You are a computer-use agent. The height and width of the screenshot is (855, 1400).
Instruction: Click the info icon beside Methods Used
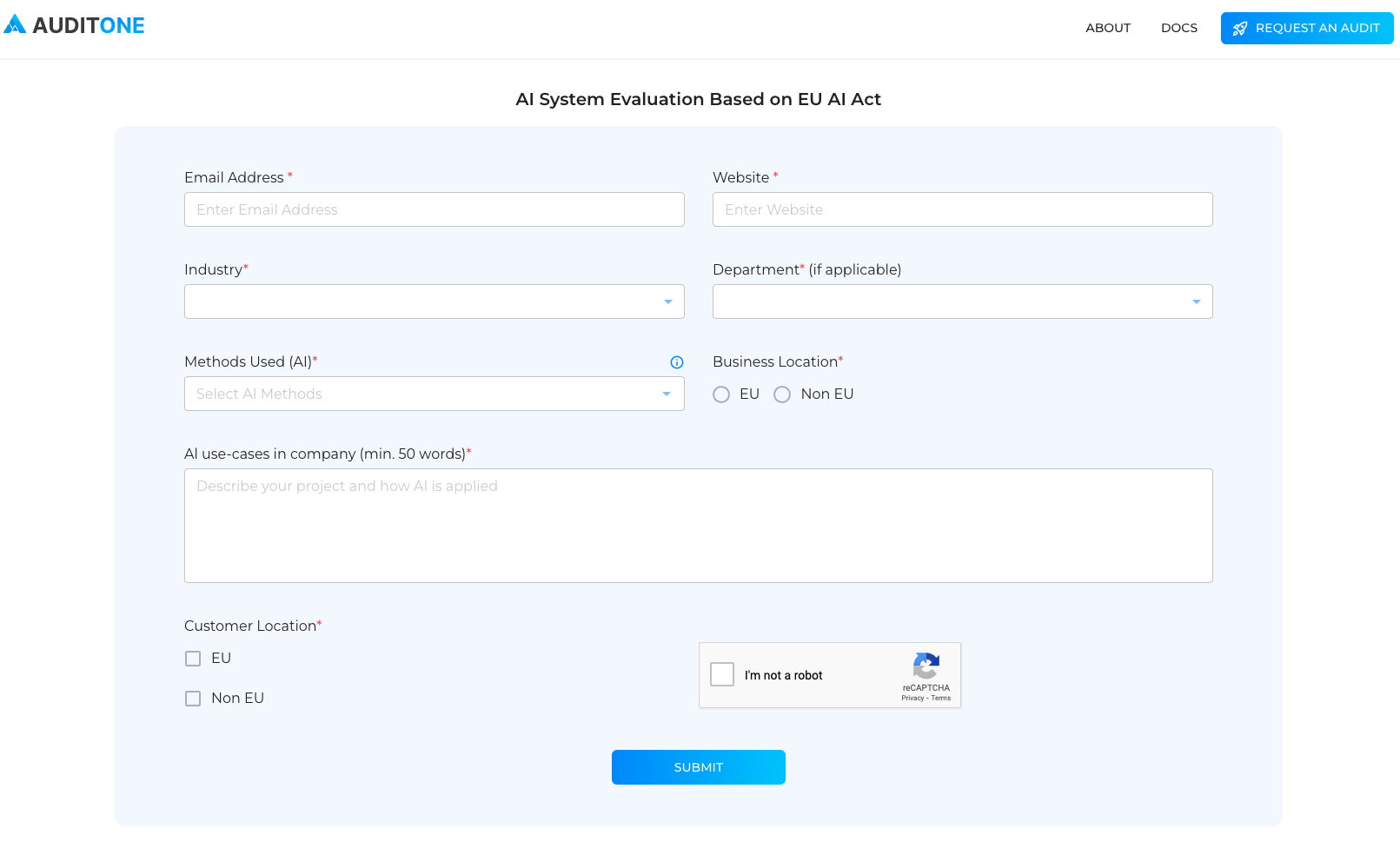click(x=676, y=362)
